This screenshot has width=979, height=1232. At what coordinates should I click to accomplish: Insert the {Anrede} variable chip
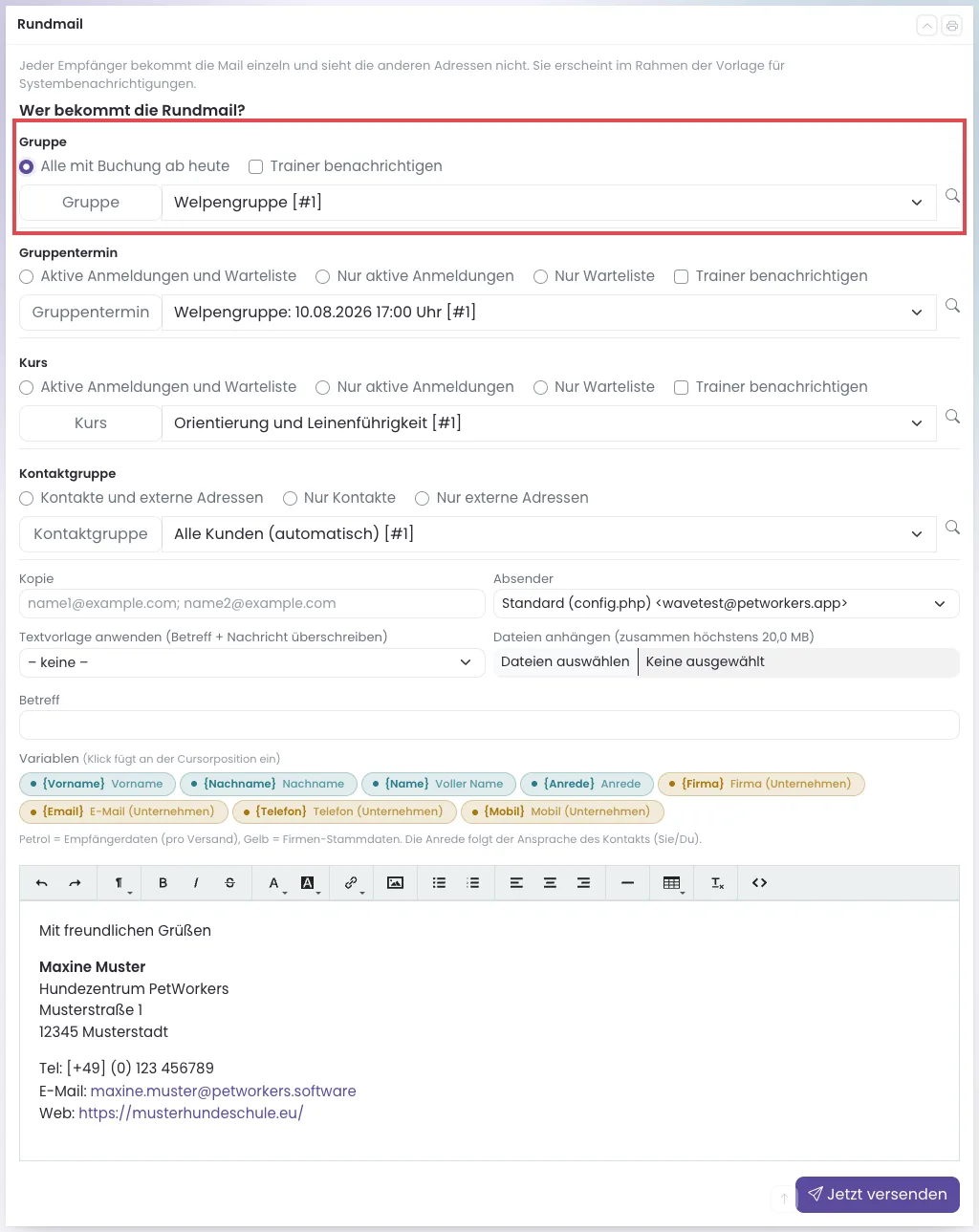click(587, 784)
